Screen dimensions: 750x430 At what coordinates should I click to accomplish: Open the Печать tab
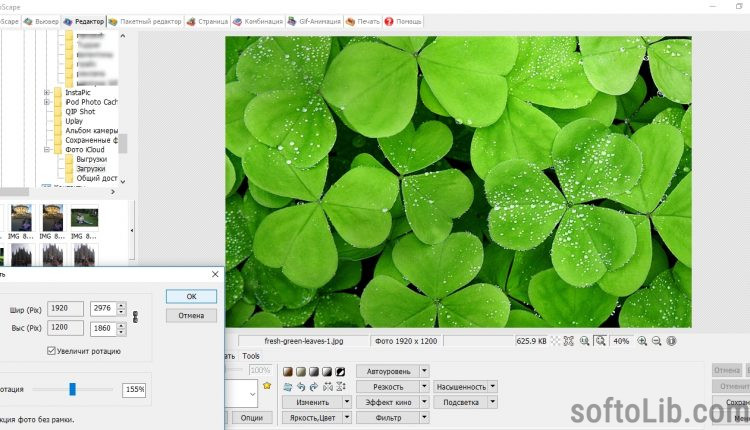pos(363,22)
